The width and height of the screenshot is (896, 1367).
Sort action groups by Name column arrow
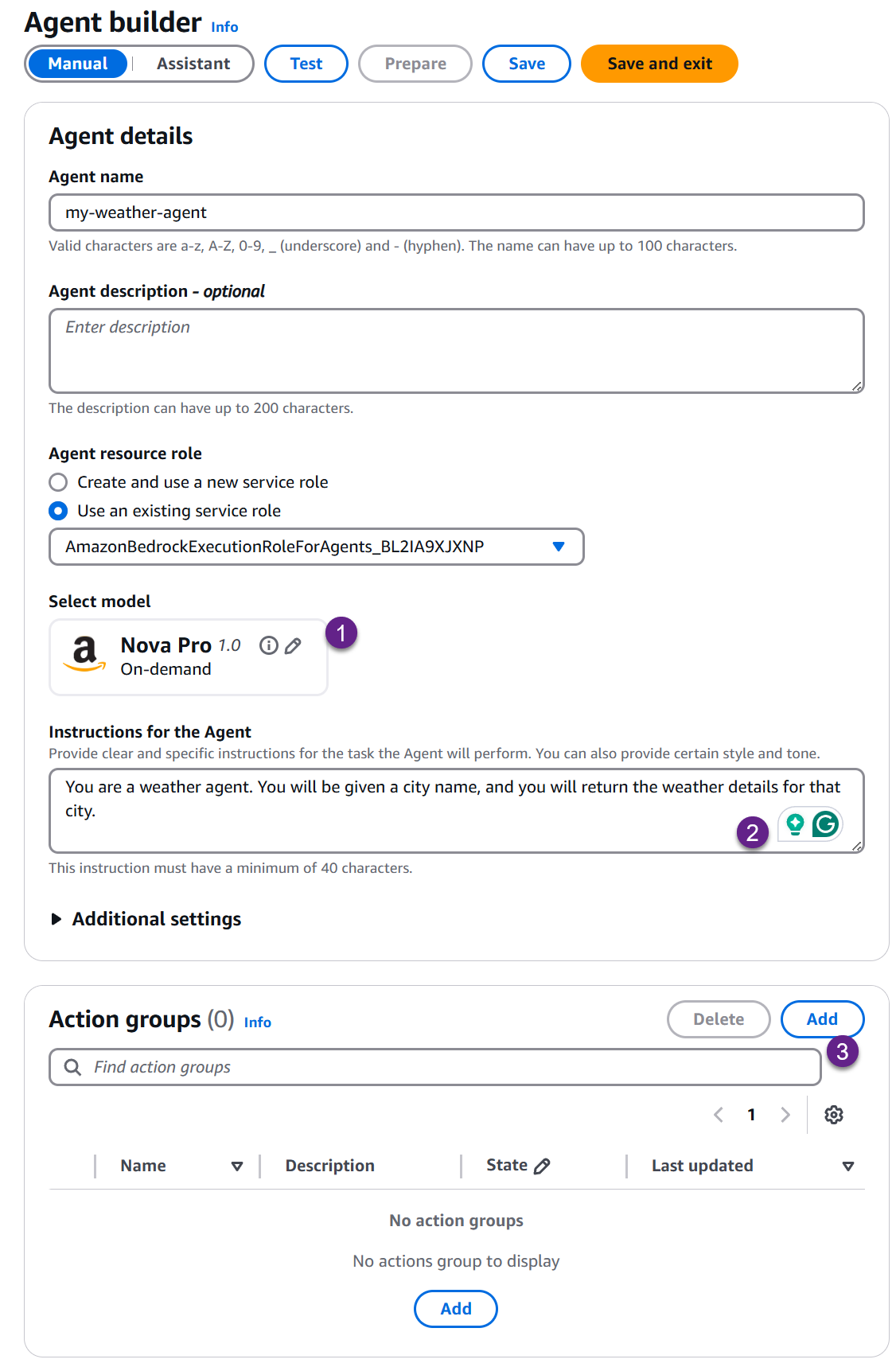click(237, 1166)
